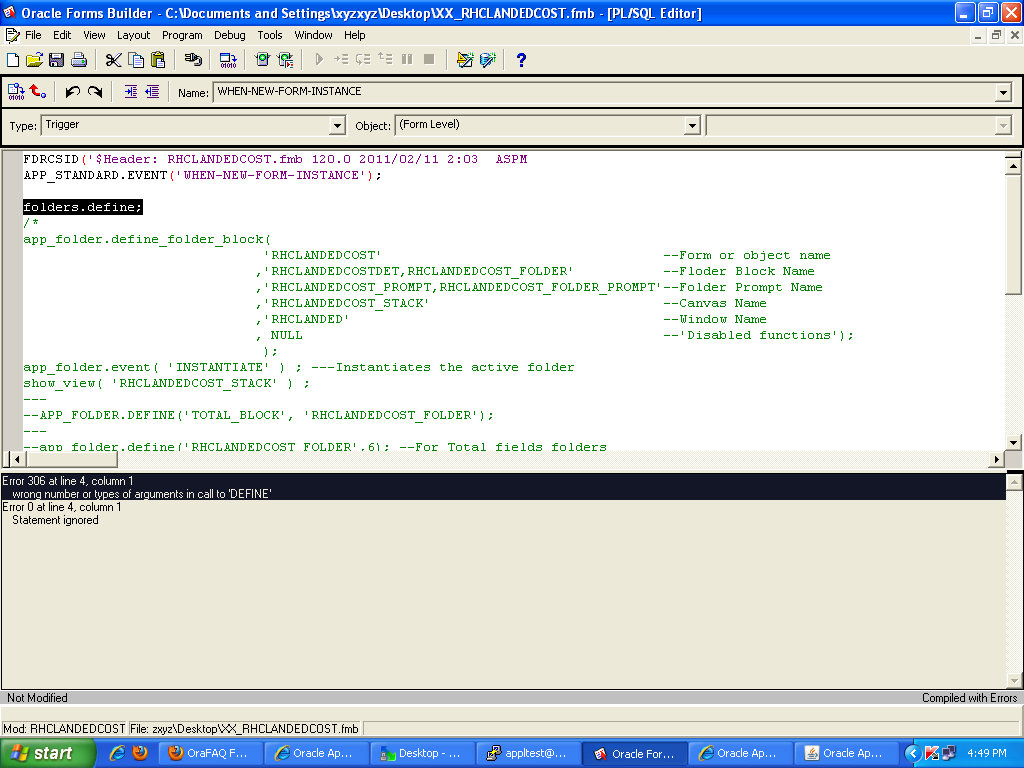Viewport: 1024px width, 768px height.
Task: Save the form with diskette icon
Action: [56, 60]
